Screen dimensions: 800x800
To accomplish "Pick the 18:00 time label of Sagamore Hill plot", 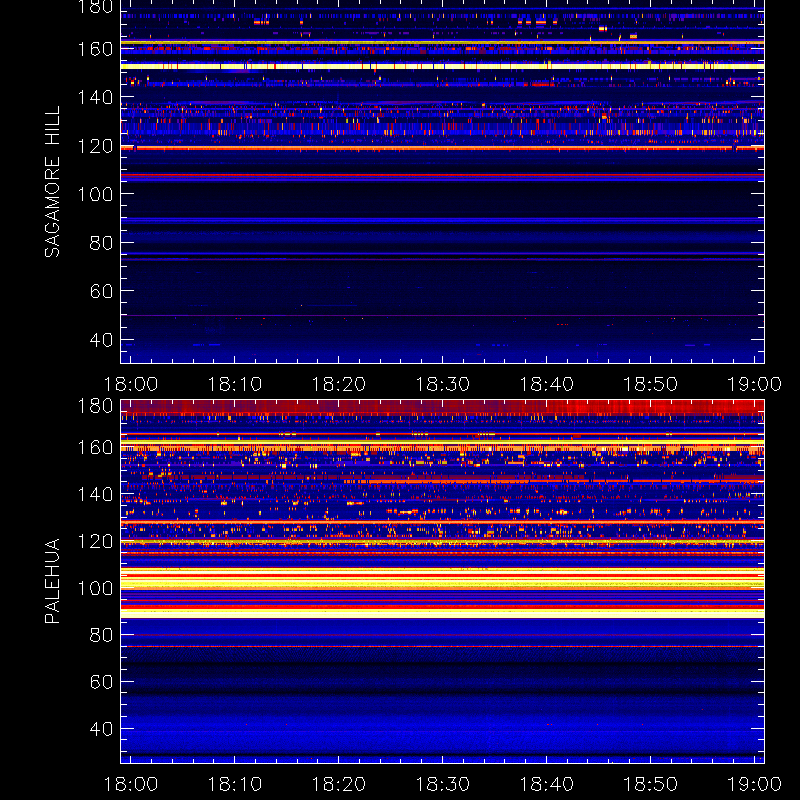I will pos(131,384).
